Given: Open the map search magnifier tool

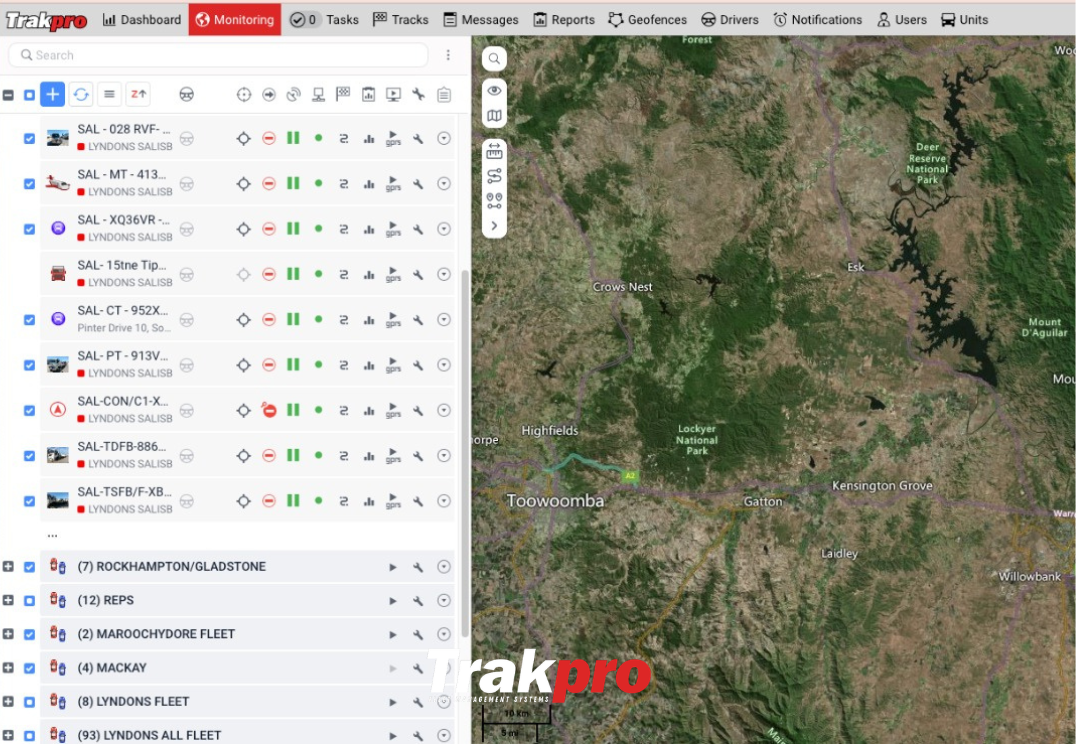Looking at the screenshot, I should click(494, 59).
